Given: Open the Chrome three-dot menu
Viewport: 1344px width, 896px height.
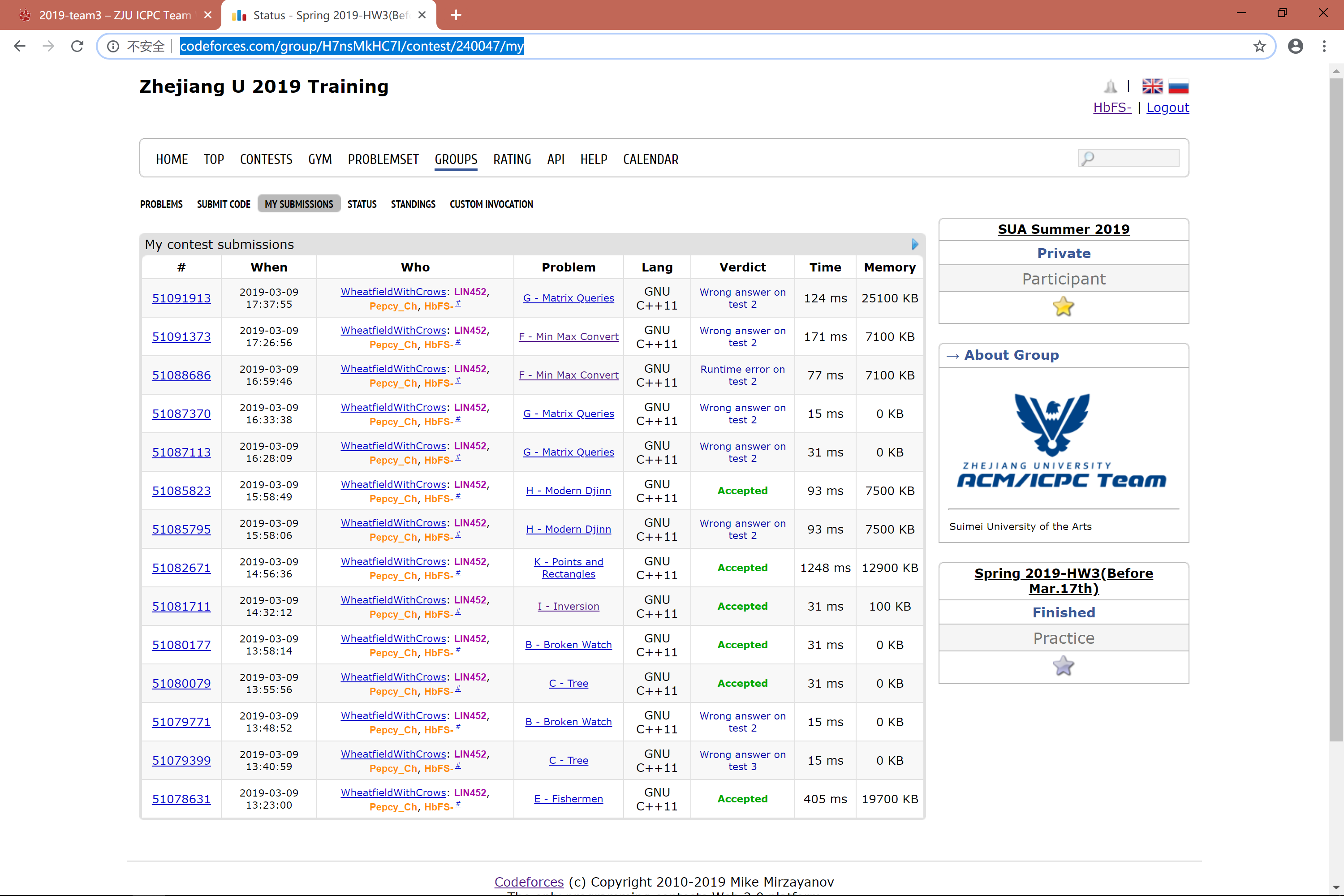Looking at the screenshot, I should point(1324,46).
